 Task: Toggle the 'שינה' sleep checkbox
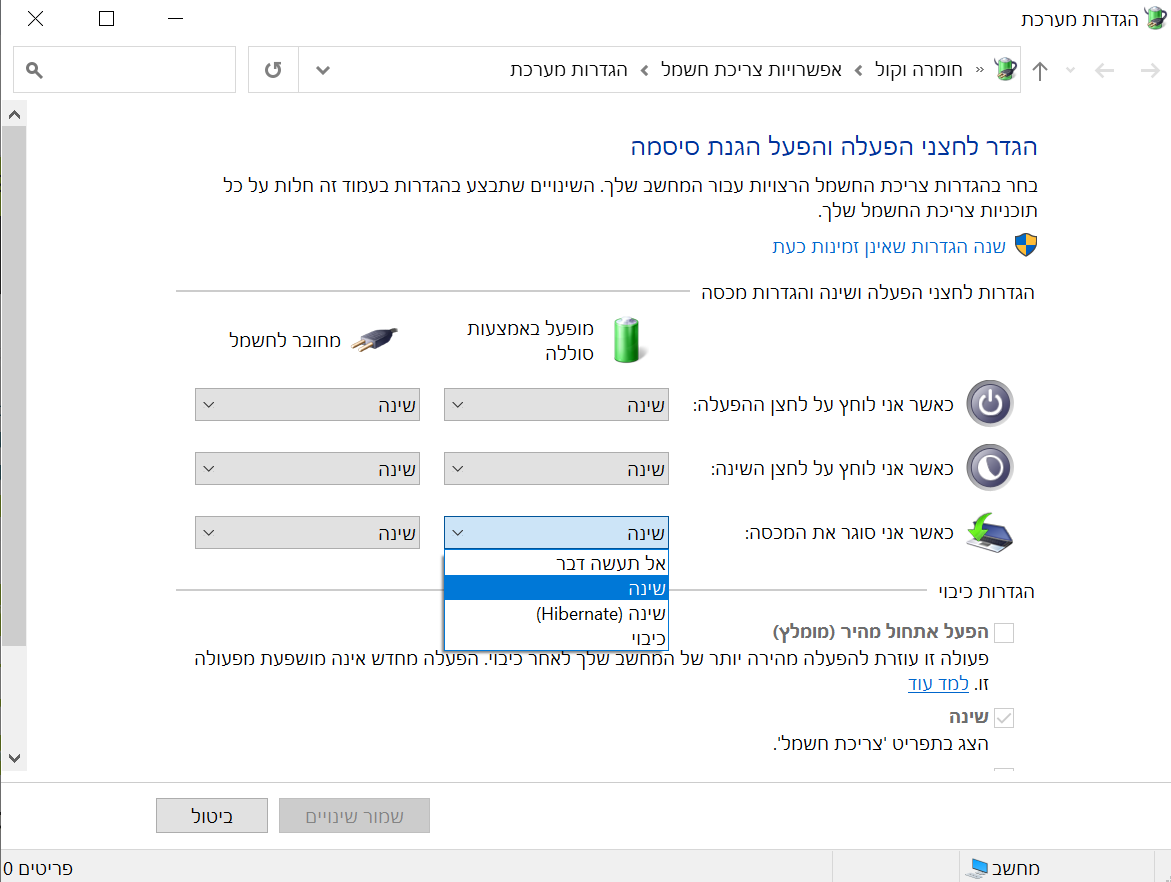(1004, 718)
